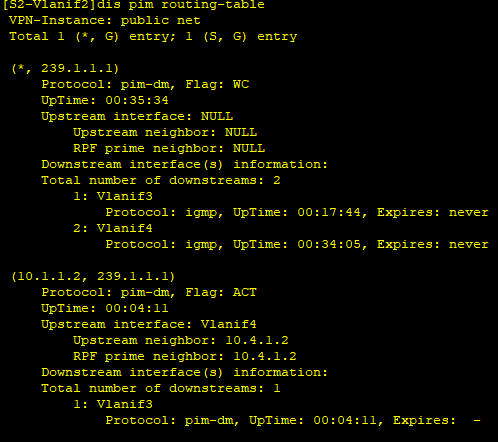Image resolution: width=498 pixels, height=442 pixels.
Task: Click 'RPF prime neighbor: NULL' line
Action: click(169, 148)
